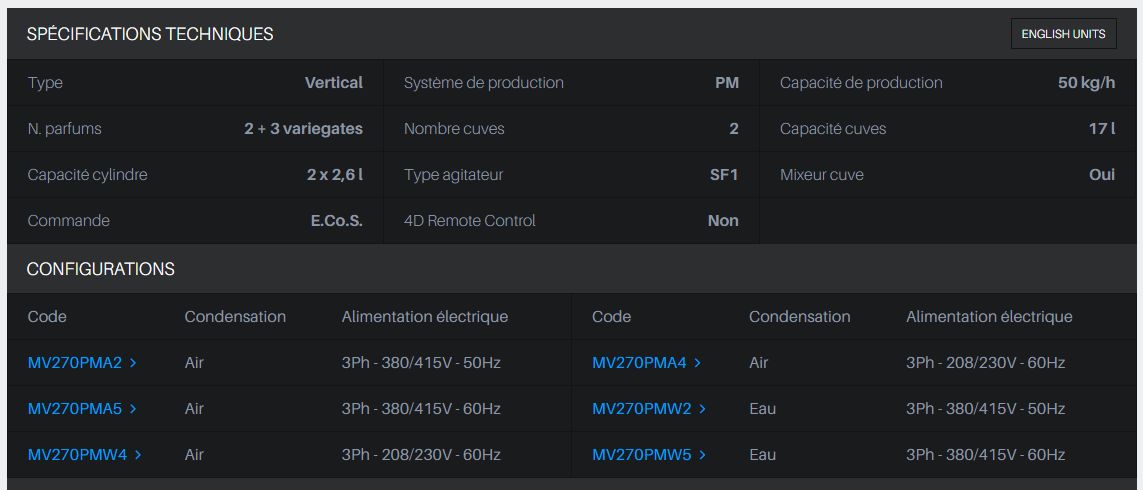Click the chevron arrow beside MV270PMW4

click(138, 455)
